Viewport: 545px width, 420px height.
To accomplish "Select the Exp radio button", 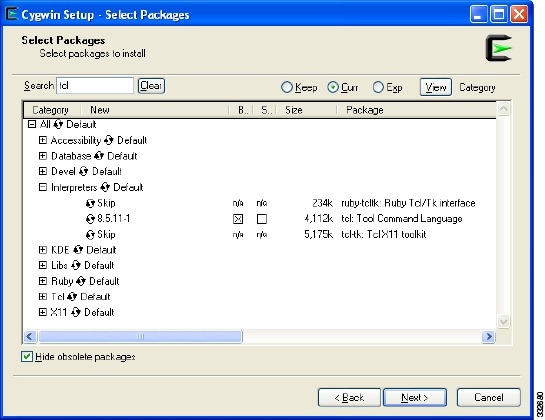I will [378, 87].
